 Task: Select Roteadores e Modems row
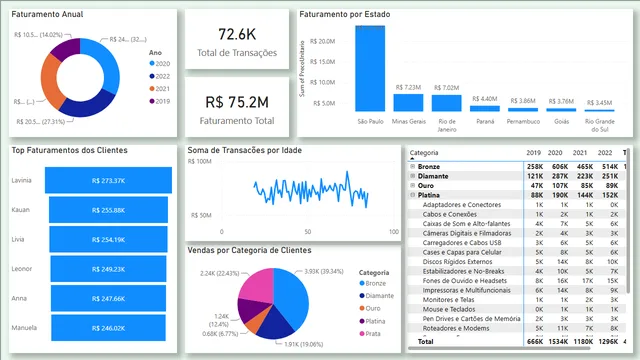(516, 328)
